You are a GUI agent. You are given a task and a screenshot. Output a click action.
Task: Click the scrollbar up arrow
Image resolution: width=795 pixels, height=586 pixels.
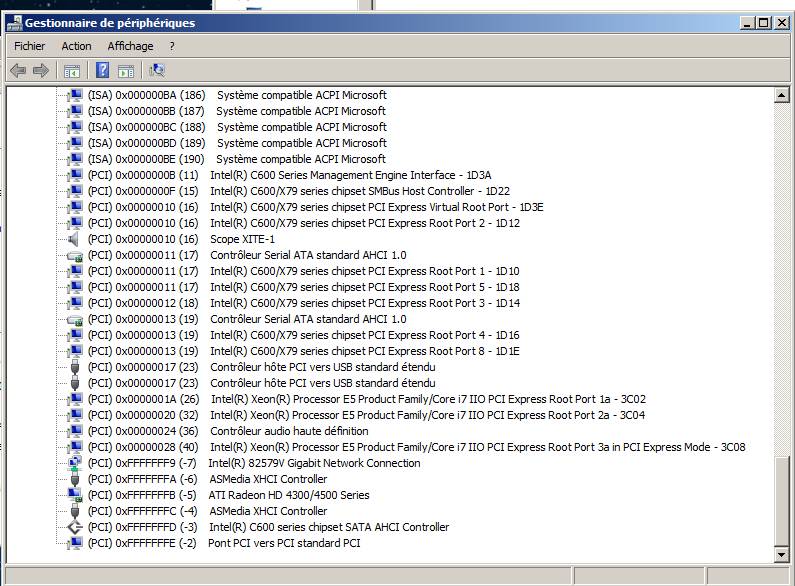pyautogui.click(x=781, y=95)
